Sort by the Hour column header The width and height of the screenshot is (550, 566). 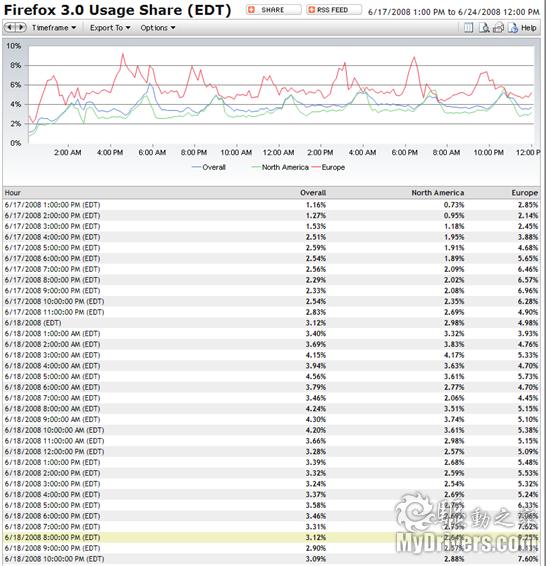tap(13, 193)
